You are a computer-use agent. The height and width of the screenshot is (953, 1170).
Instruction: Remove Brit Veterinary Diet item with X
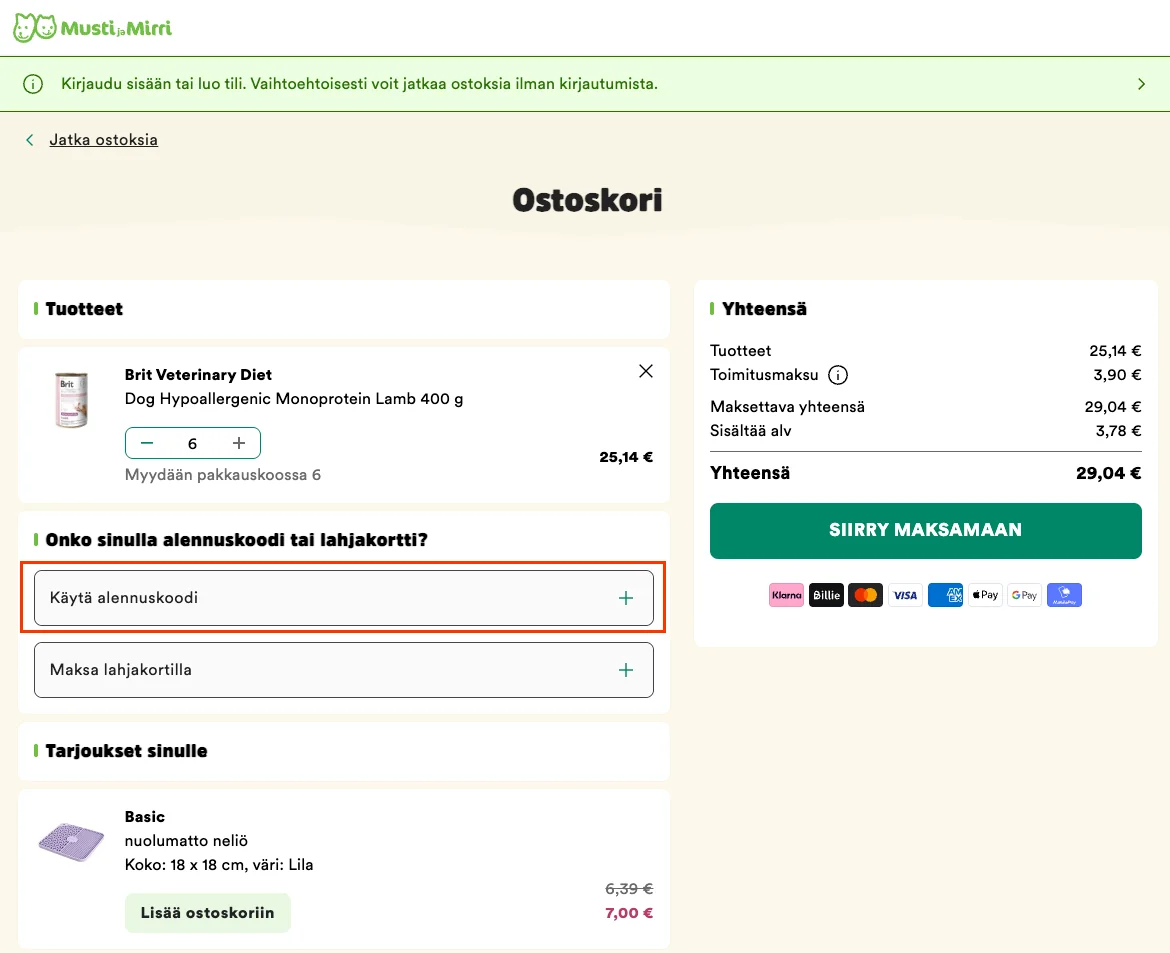click(646, 371)
